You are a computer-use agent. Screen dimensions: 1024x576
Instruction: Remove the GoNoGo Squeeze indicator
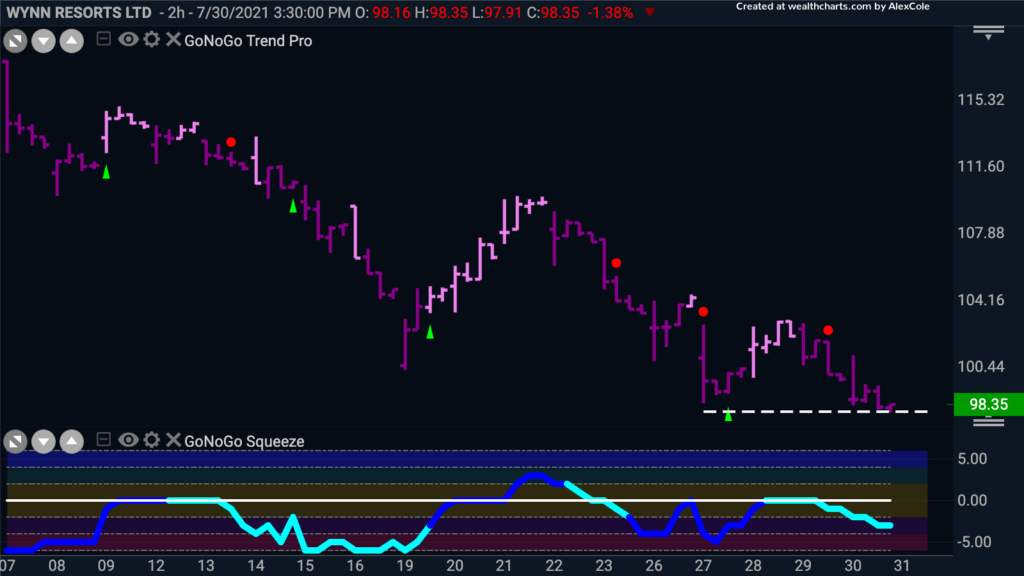coord(173,440)
